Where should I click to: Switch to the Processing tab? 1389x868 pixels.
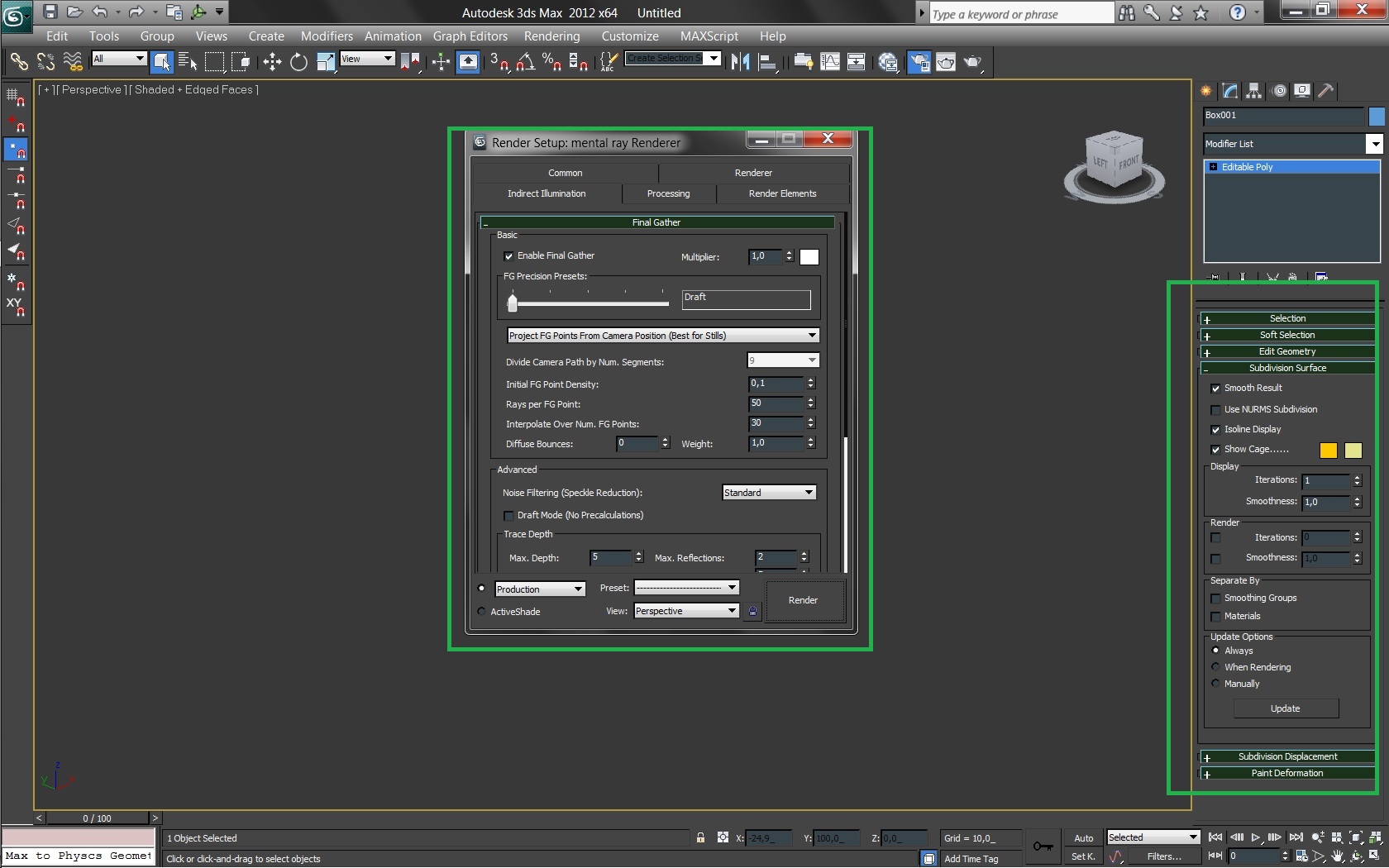pyautogui.click(x=668, y=193)
